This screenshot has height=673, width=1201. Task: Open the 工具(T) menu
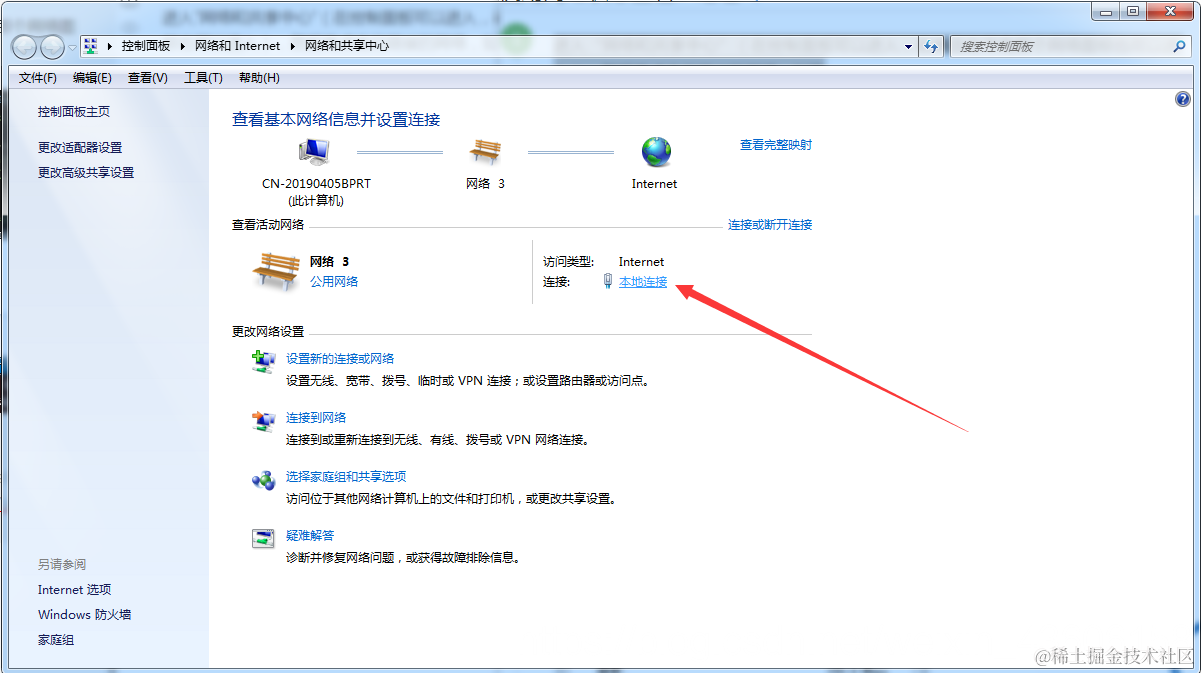[x=203, y=77]
